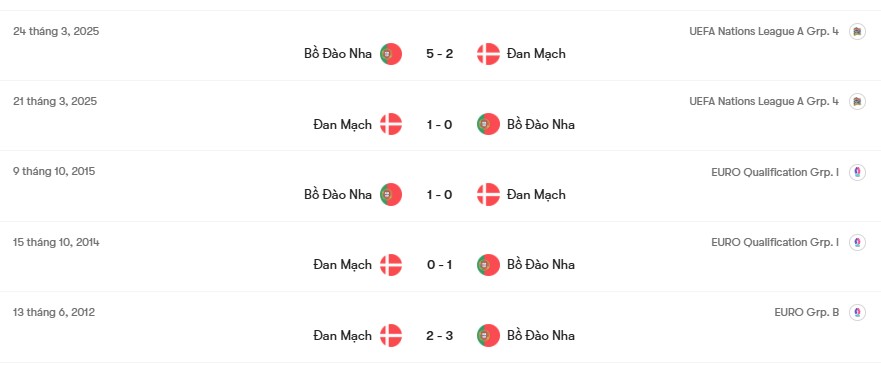881x366 pixels.
Task: Select Đan Mạch team name in 2012 match
Action: click(x=342, y=336)
